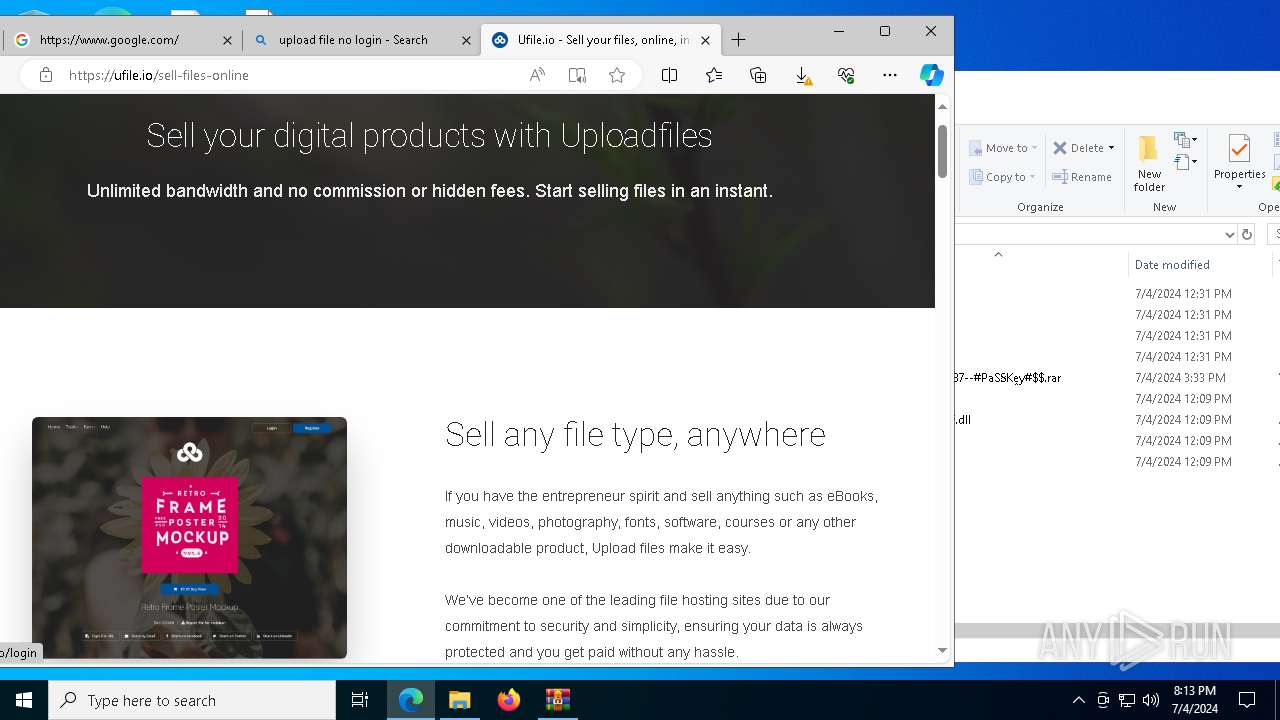Open File Explorer from the taskbar

point(460,700)
